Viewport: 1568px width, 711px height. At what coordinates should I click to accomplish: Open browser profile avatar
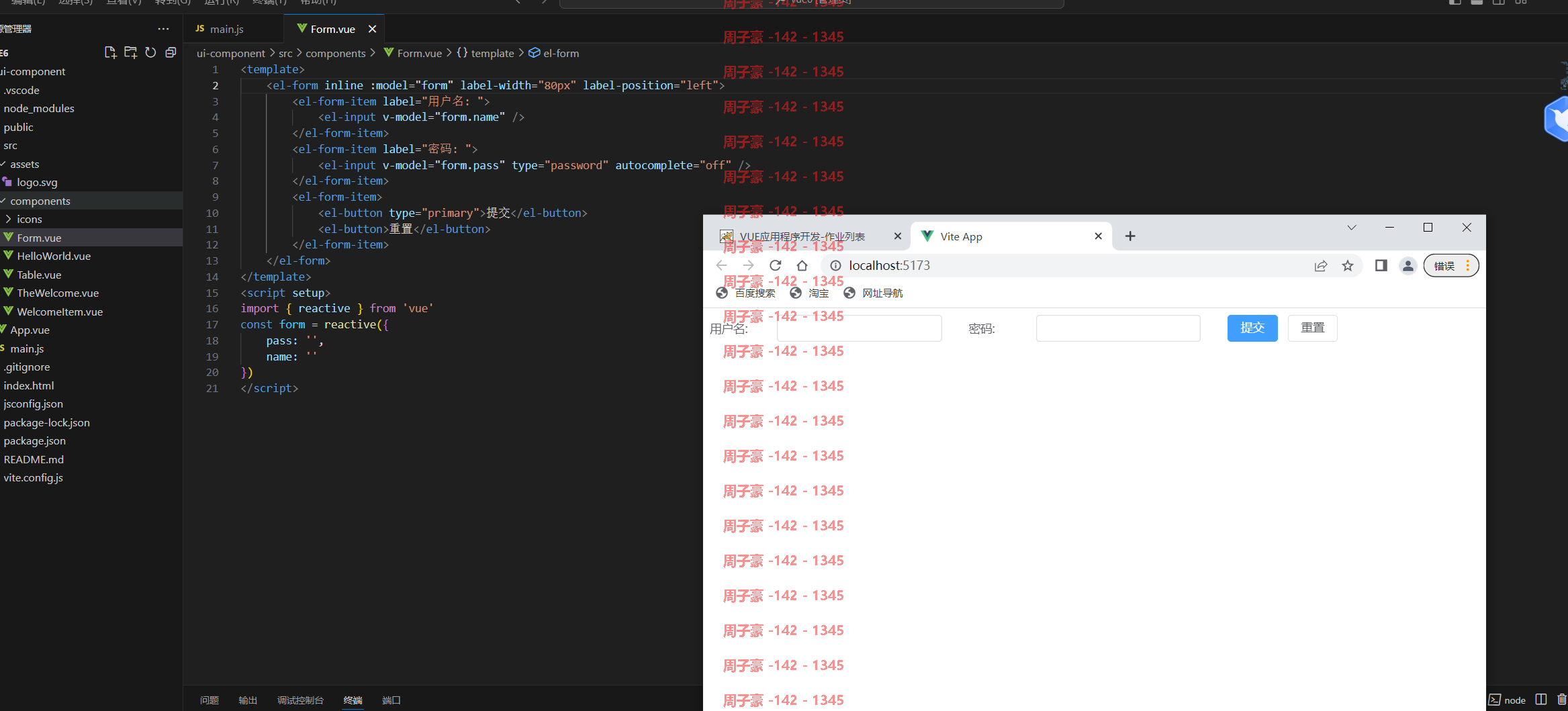coord(1408,266)
